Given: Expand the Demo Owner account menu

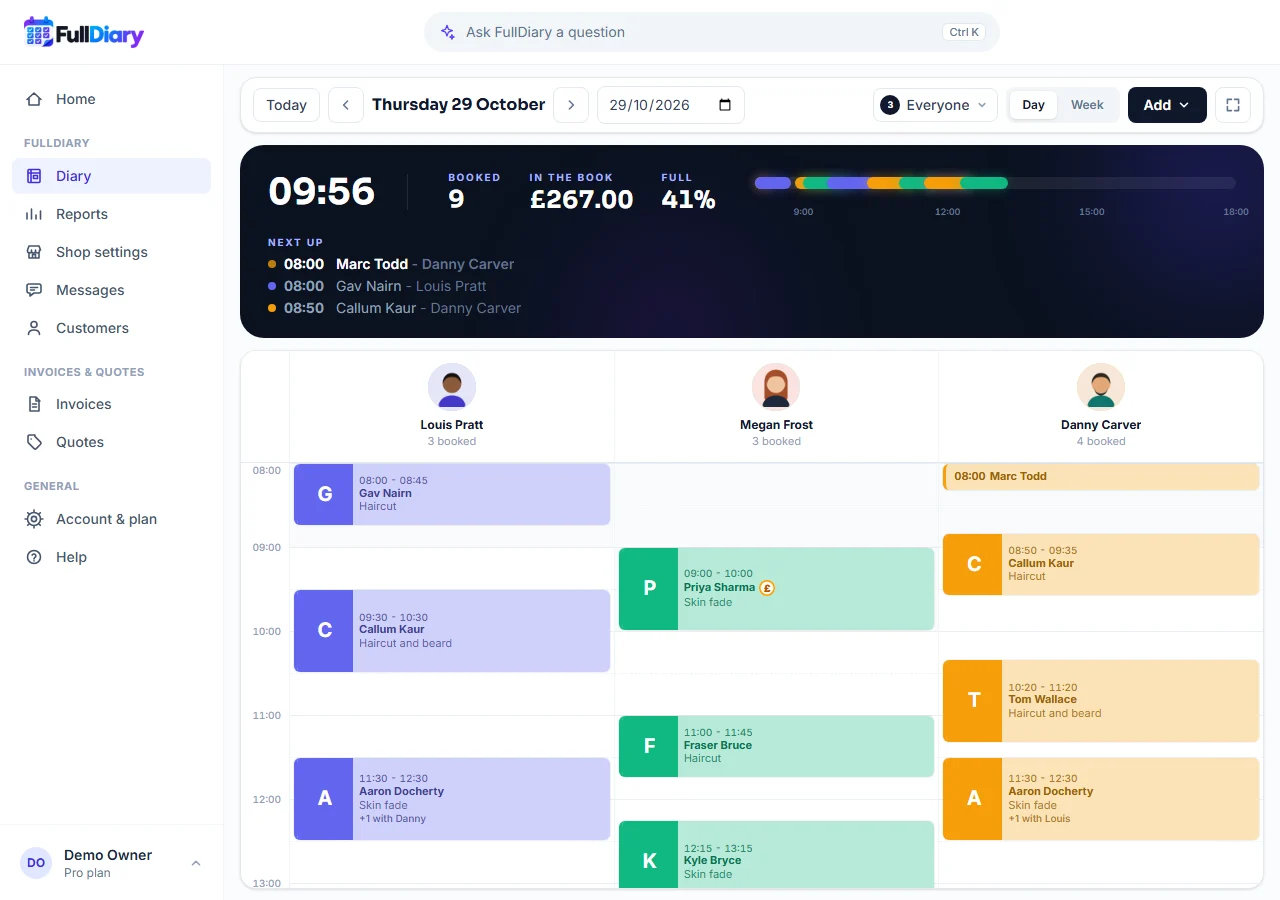Looking at the screenshot, I should point(111,863).
